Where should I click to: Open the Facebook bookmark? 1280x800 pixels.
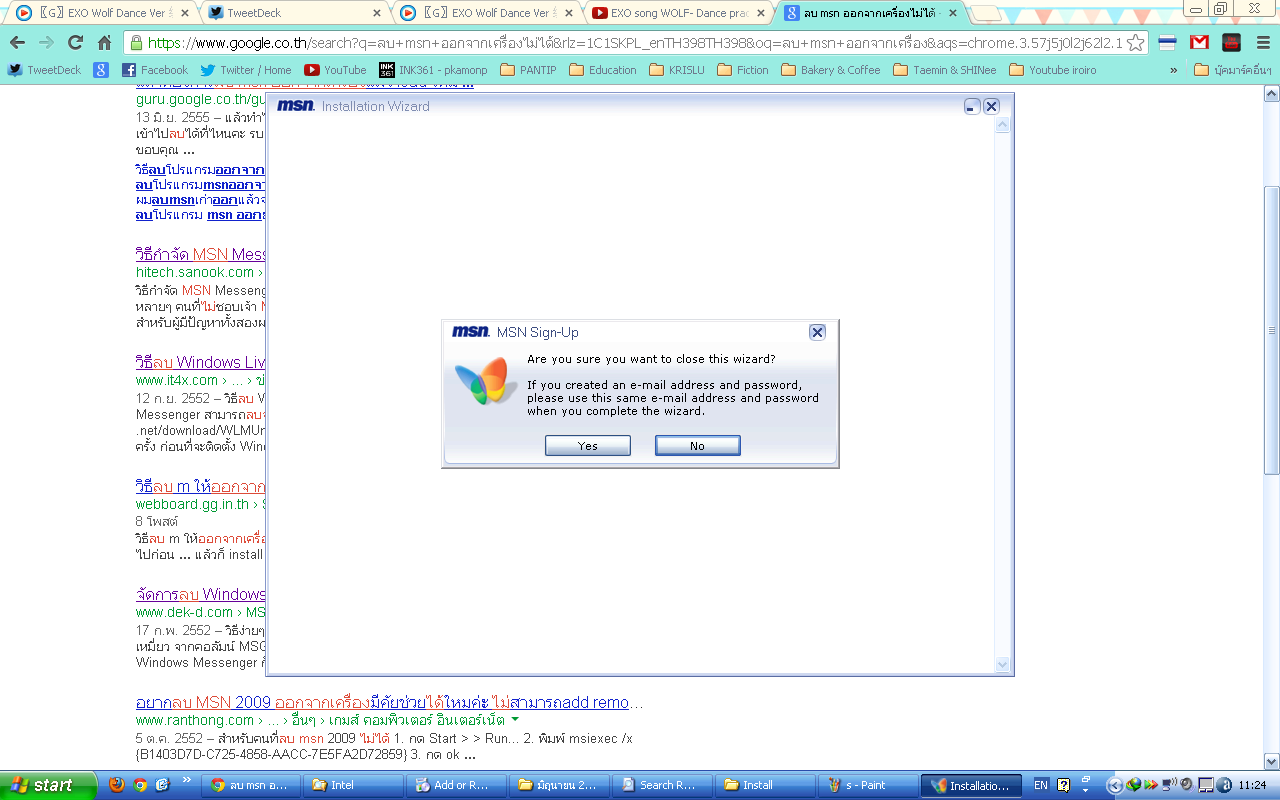click(155, 70)
